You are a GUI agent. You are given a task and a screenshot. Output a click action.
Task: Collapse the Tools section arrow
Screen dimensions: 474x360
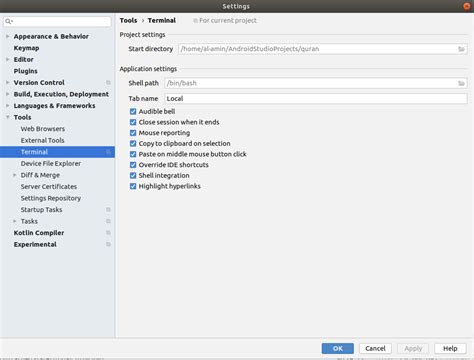[8, 117]
